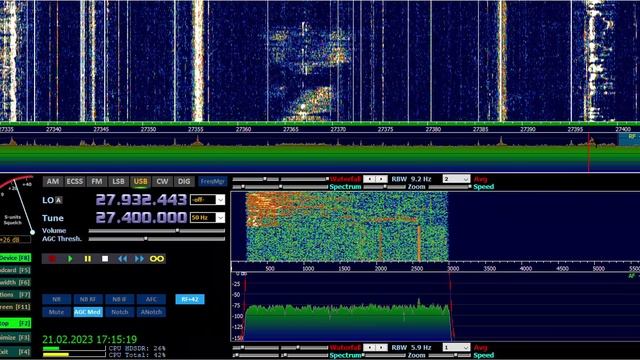The image size is (640, 360).
Task: Select ECSS mode
Action: pyautogui.click(x=75, y=181)
